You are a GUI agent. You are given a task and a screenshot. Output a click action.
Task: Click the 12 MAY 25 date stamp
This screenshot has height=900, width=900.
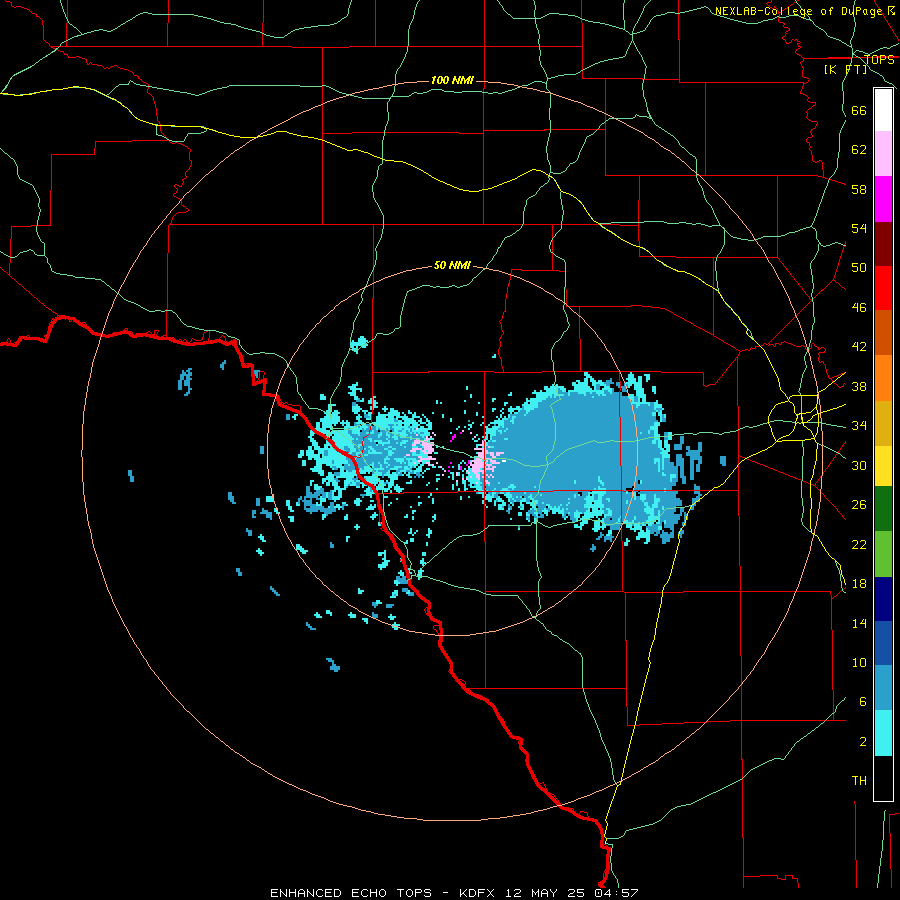pyautogui.click(x=545, y=893)
